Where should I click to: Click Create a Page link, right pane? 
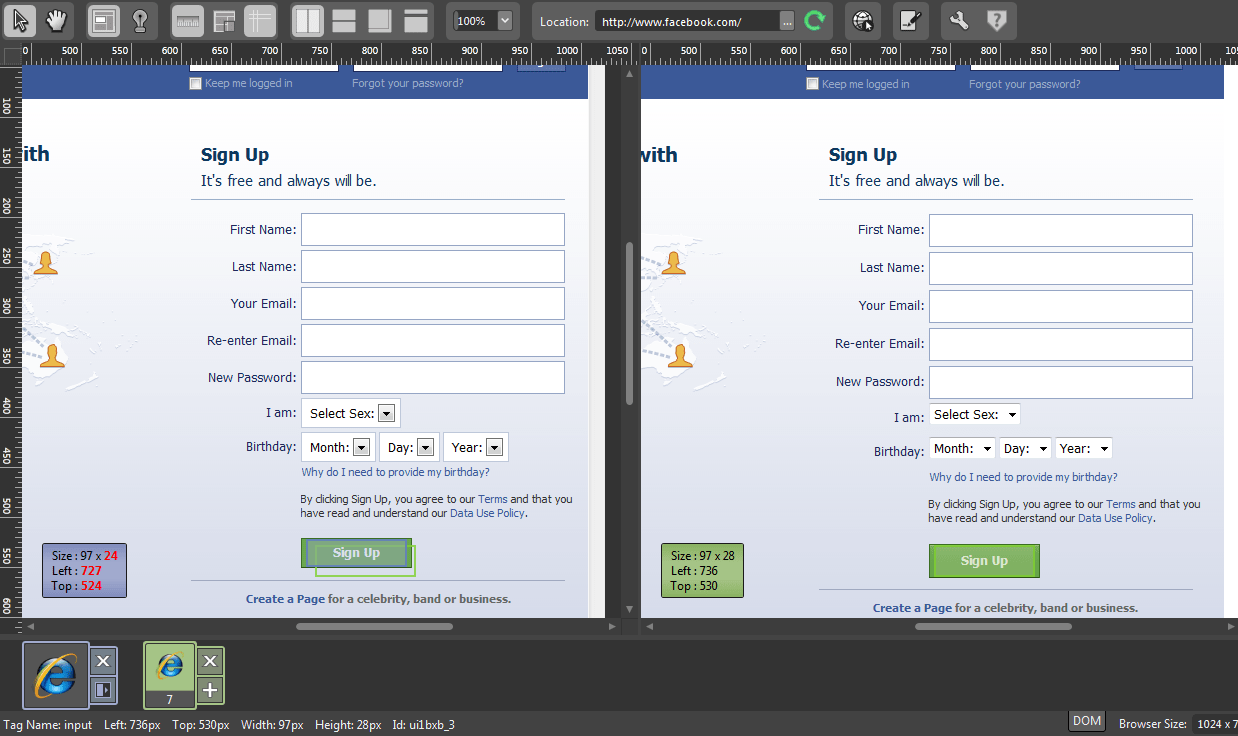(912, 608)
